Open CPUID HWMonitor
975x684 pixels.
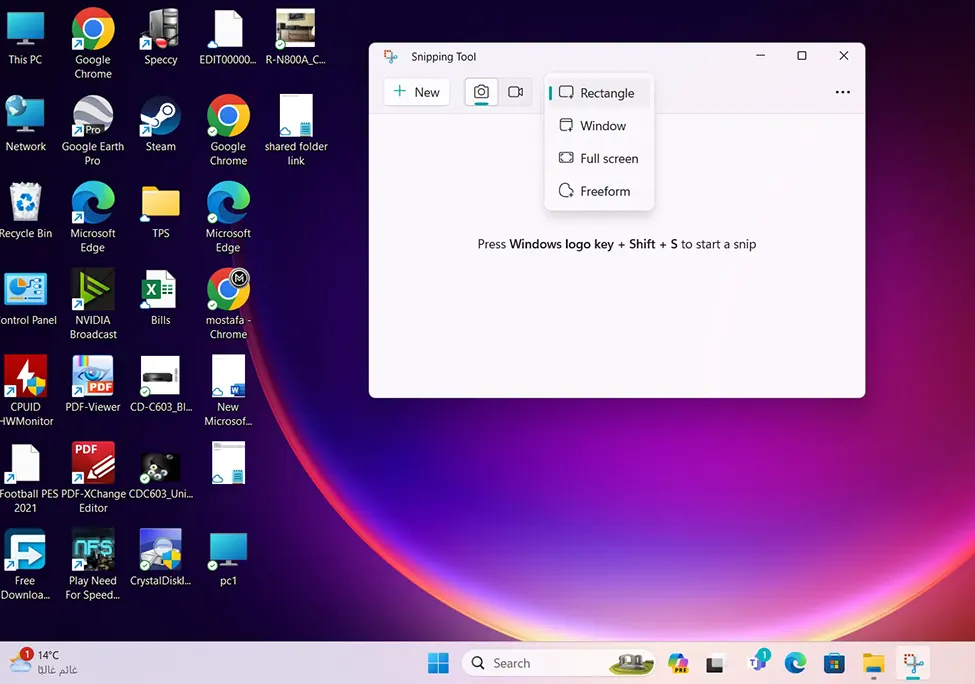tap(27, 378)
